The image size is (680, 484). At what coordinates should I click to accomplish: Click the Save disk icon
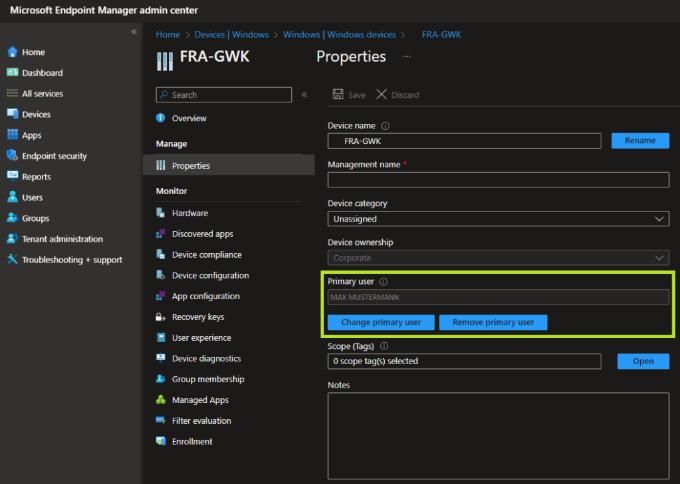[337, 95]
